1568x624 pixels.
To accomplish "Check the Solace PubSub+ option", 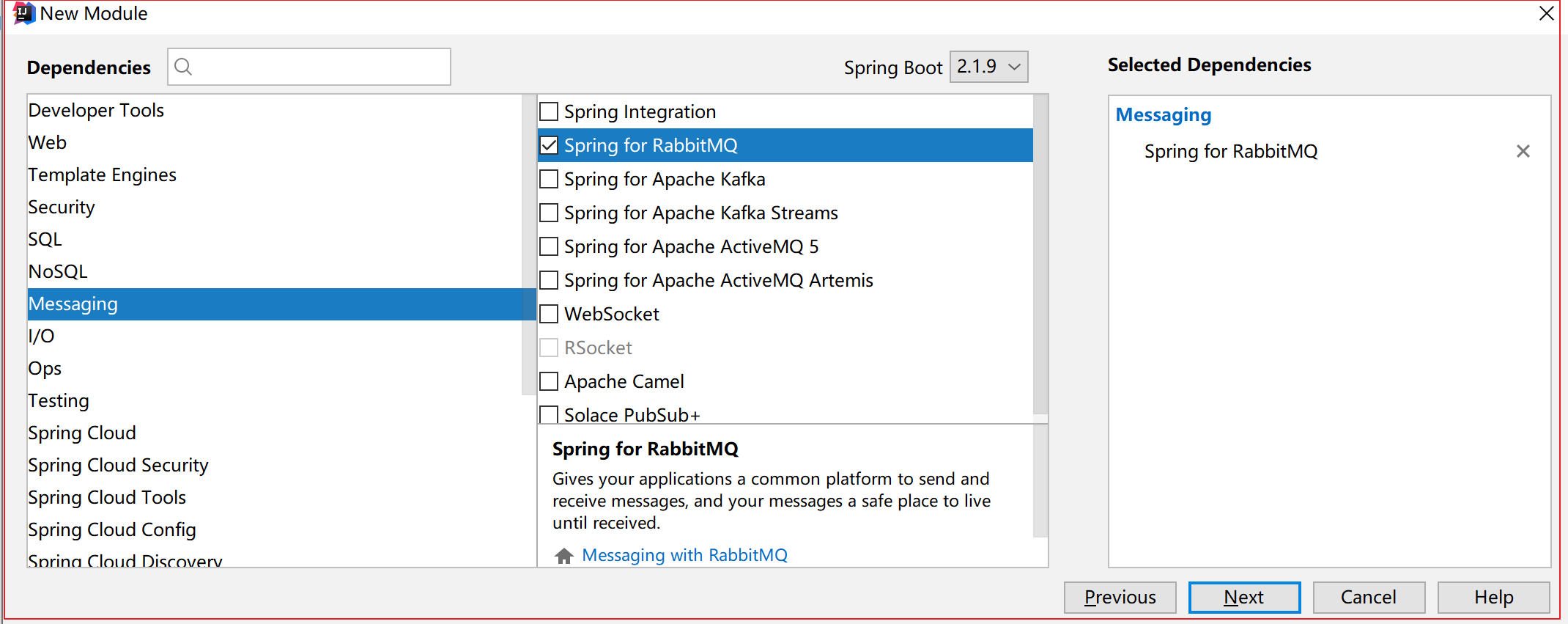I will click(x=549, y=414).
